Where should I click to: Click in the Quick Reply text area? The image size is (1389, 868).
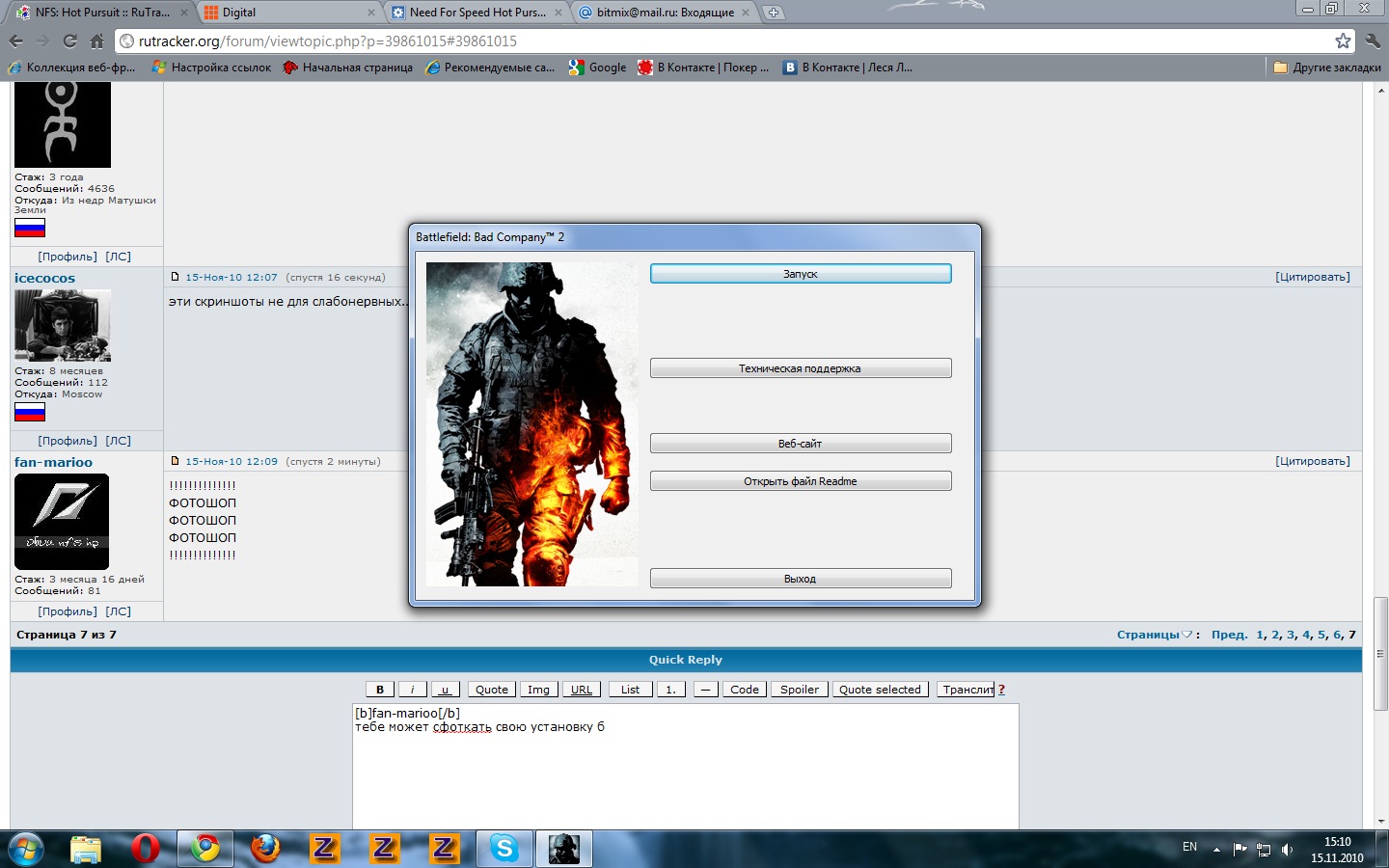(x=686, y=767)
